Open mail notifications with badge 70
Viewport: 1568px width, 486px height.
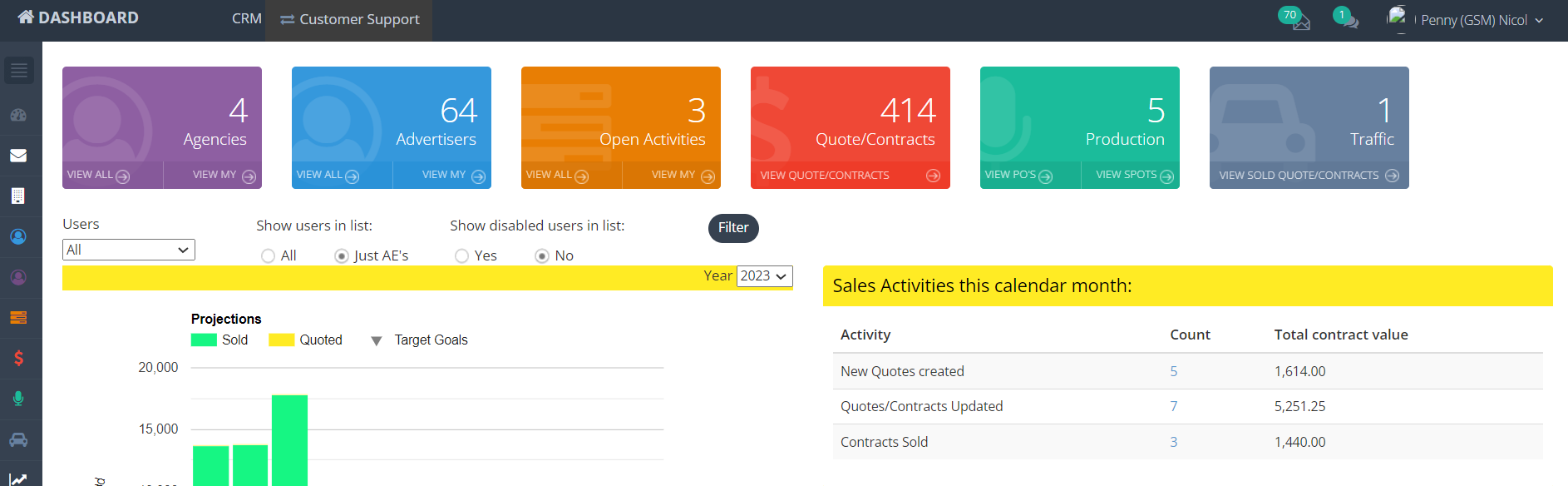pyautogui.click(x=1294, y=17)
